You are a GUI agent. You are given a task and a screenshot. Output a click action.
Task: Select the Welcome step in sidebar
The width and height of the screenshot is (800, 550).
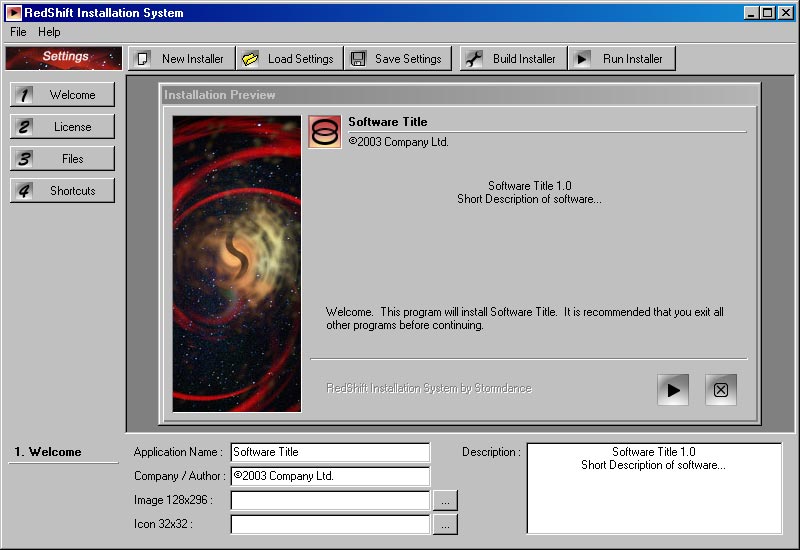pos(62,94)
